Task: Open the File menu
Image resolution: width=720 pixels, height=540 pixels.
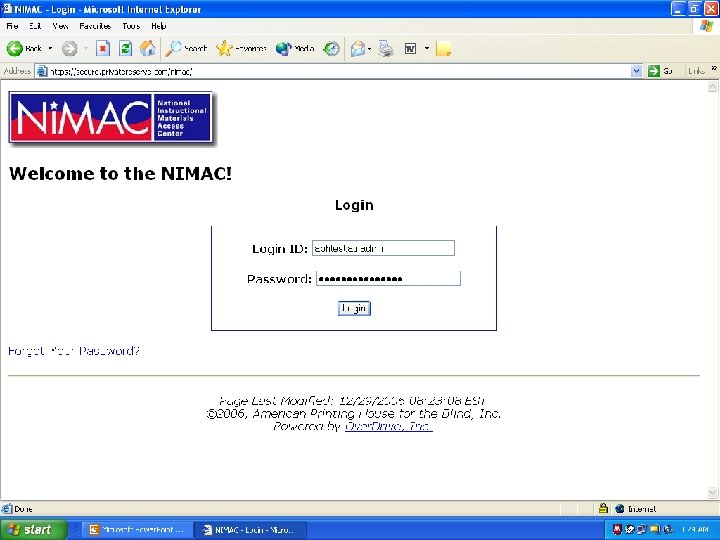Action: tap(12, 26)
